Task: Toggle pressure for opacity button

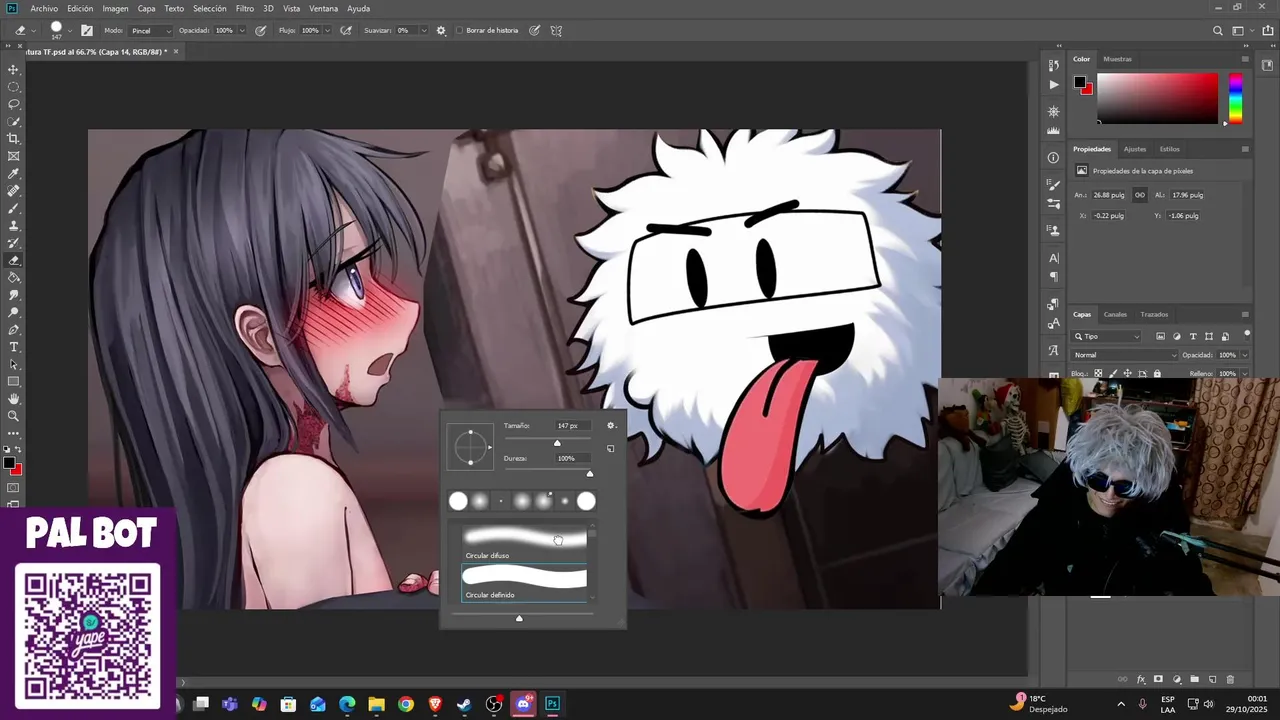Action: click(261, 30)
